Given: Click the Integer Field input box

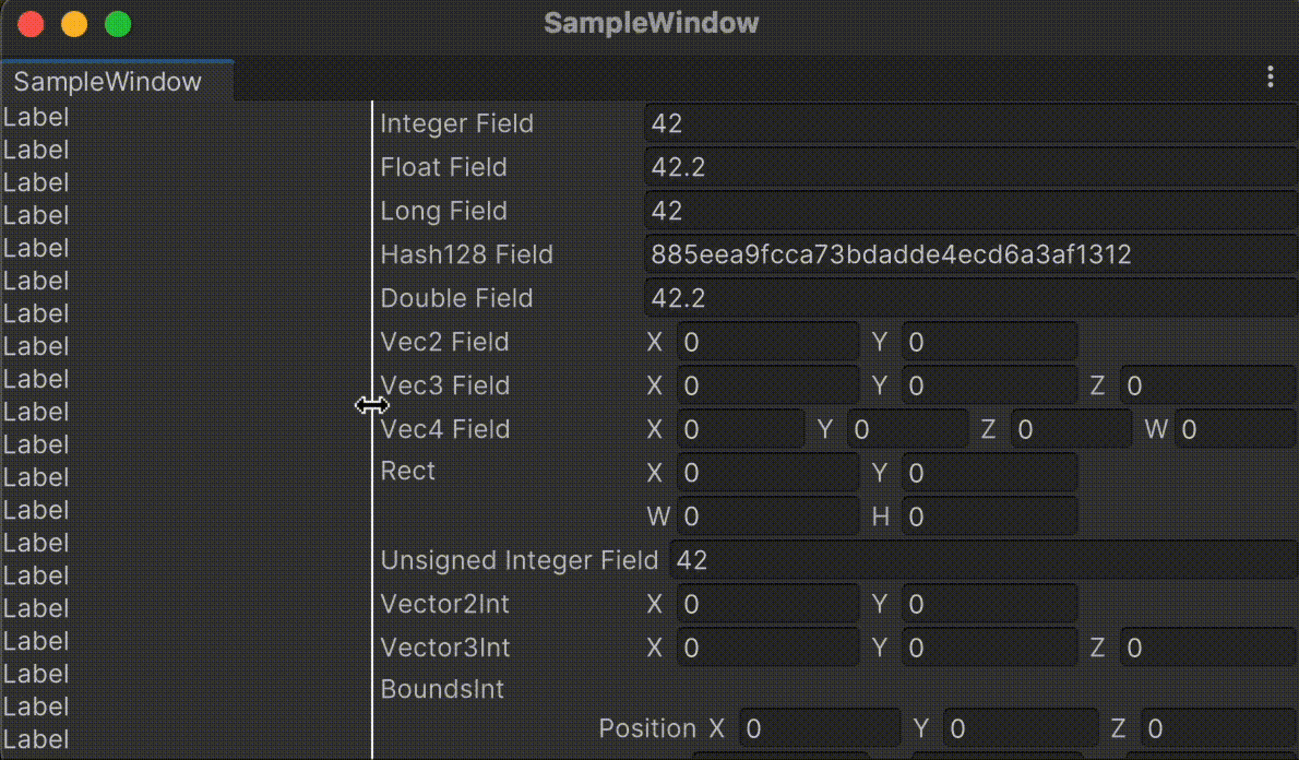Looking at the screenshot, I should [970, 124].
